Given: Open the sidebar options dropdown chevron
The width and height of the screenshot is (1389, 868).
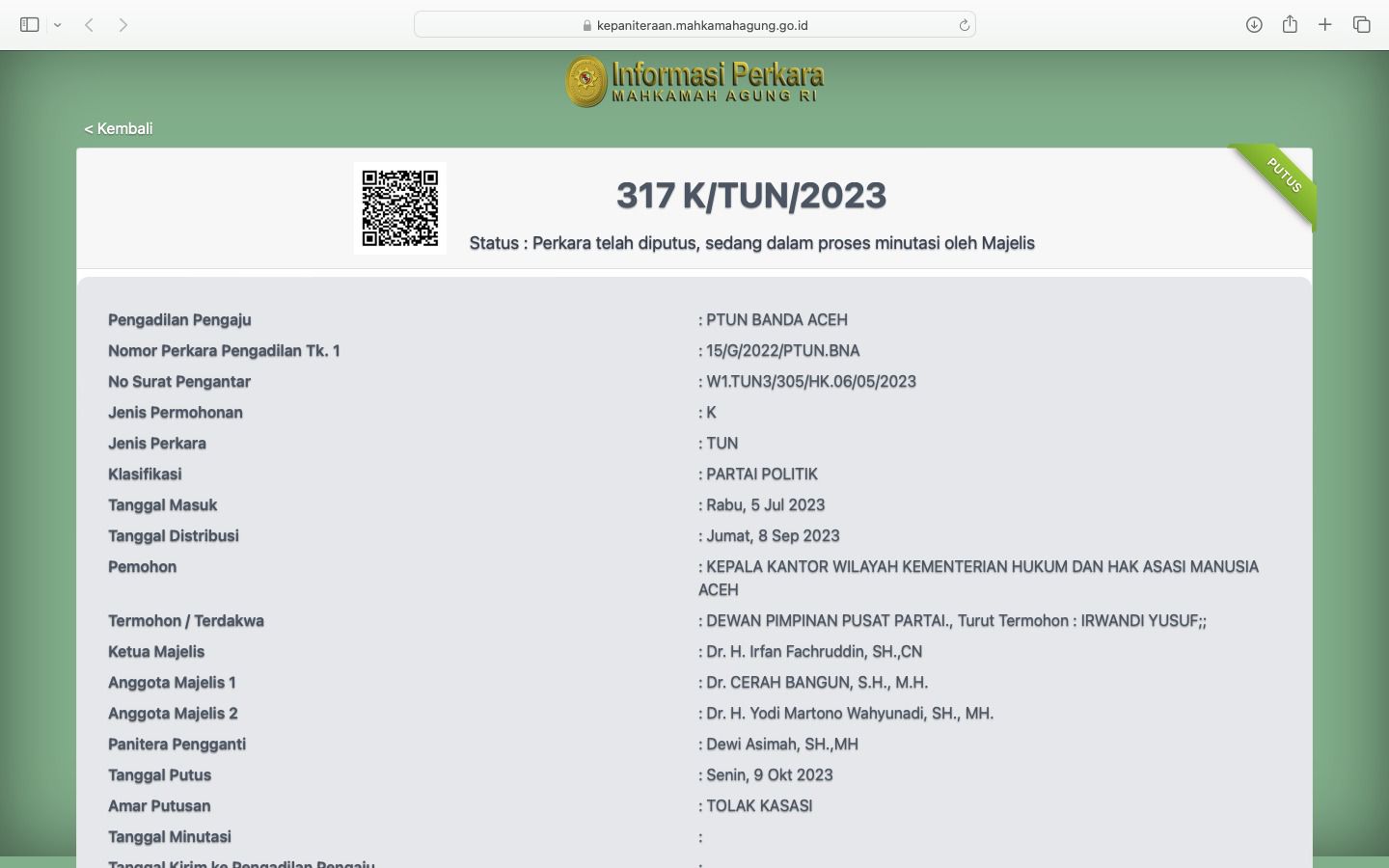Looking at the screenshot, I should click(58, 25).
